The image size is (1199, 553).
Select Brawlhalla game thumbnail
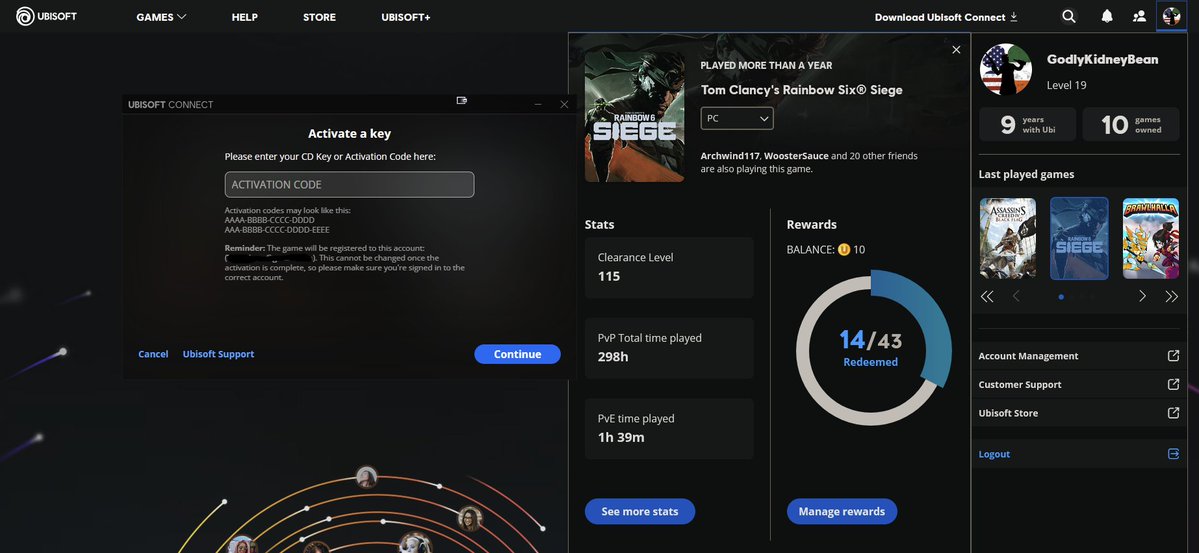tap(1151, 238)
